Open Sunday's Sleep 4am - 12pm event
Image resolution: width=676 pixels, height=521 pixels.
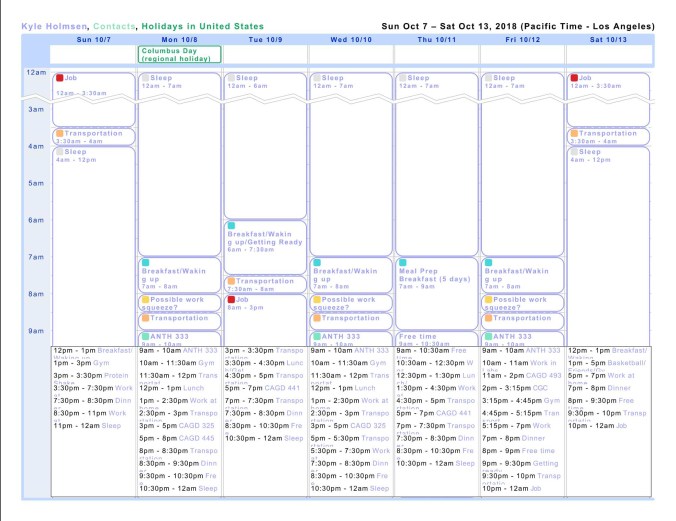94,246
